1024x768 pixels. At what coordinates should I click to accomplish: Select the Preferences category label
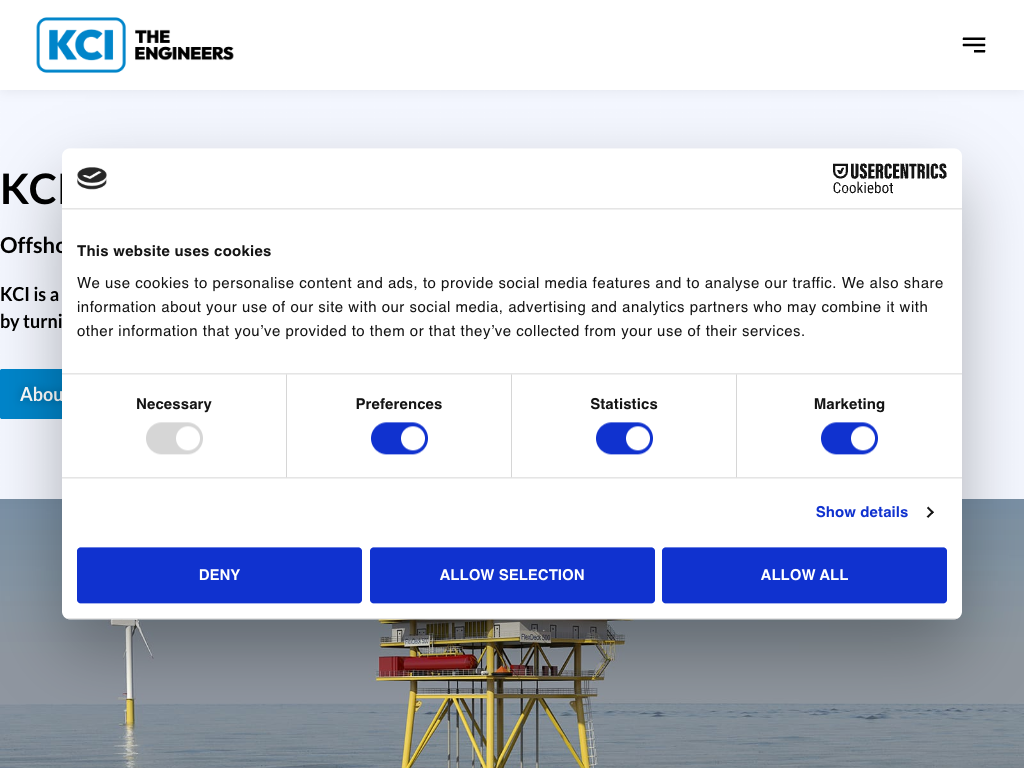click(399, 404)
